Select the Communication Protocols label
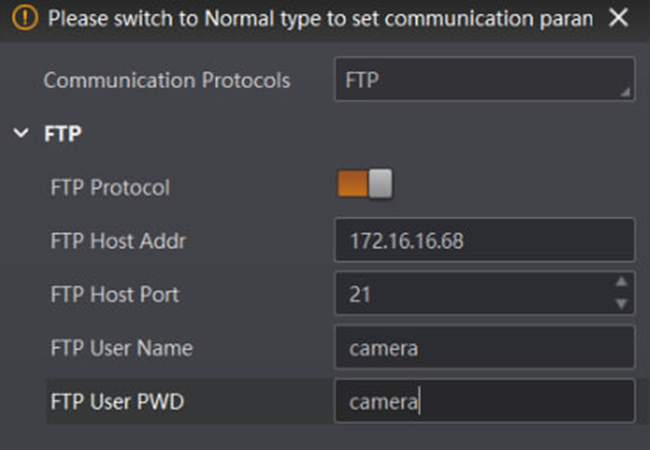Viewport: 650px width, 450px height. coord(167,80)
